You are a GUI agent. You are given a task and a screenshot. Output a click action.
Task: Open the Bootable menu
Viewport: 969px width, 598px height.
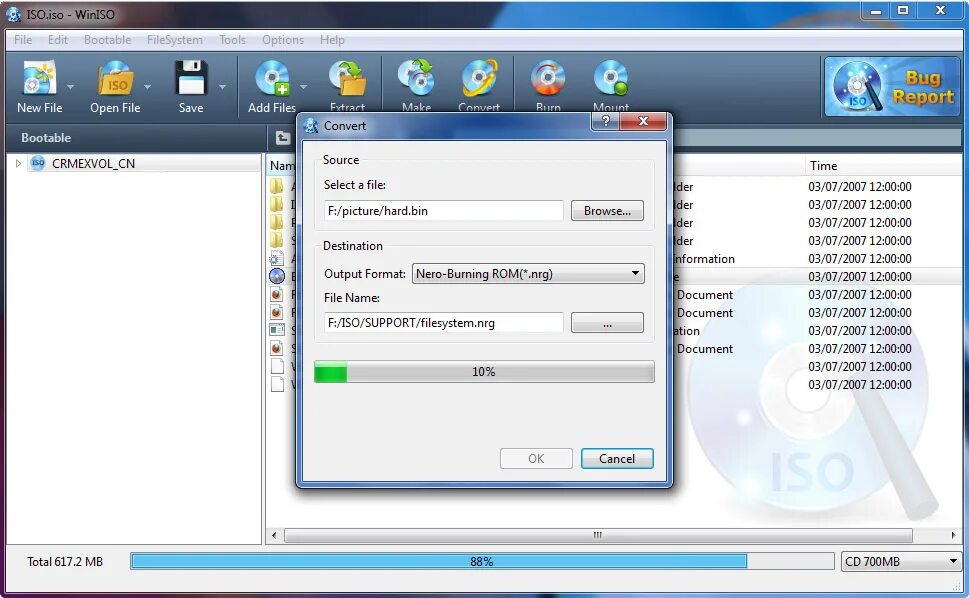coord(108,40)
